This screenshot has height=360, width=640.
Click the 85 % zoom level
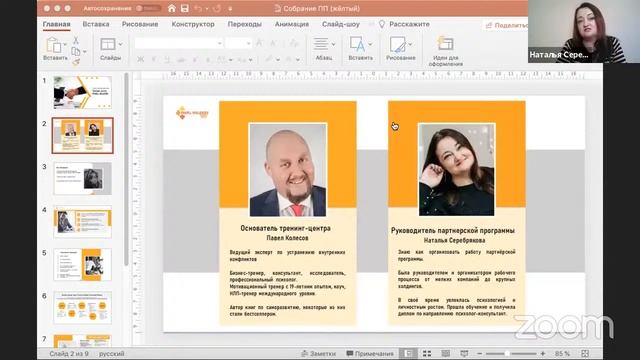(562, 353)
